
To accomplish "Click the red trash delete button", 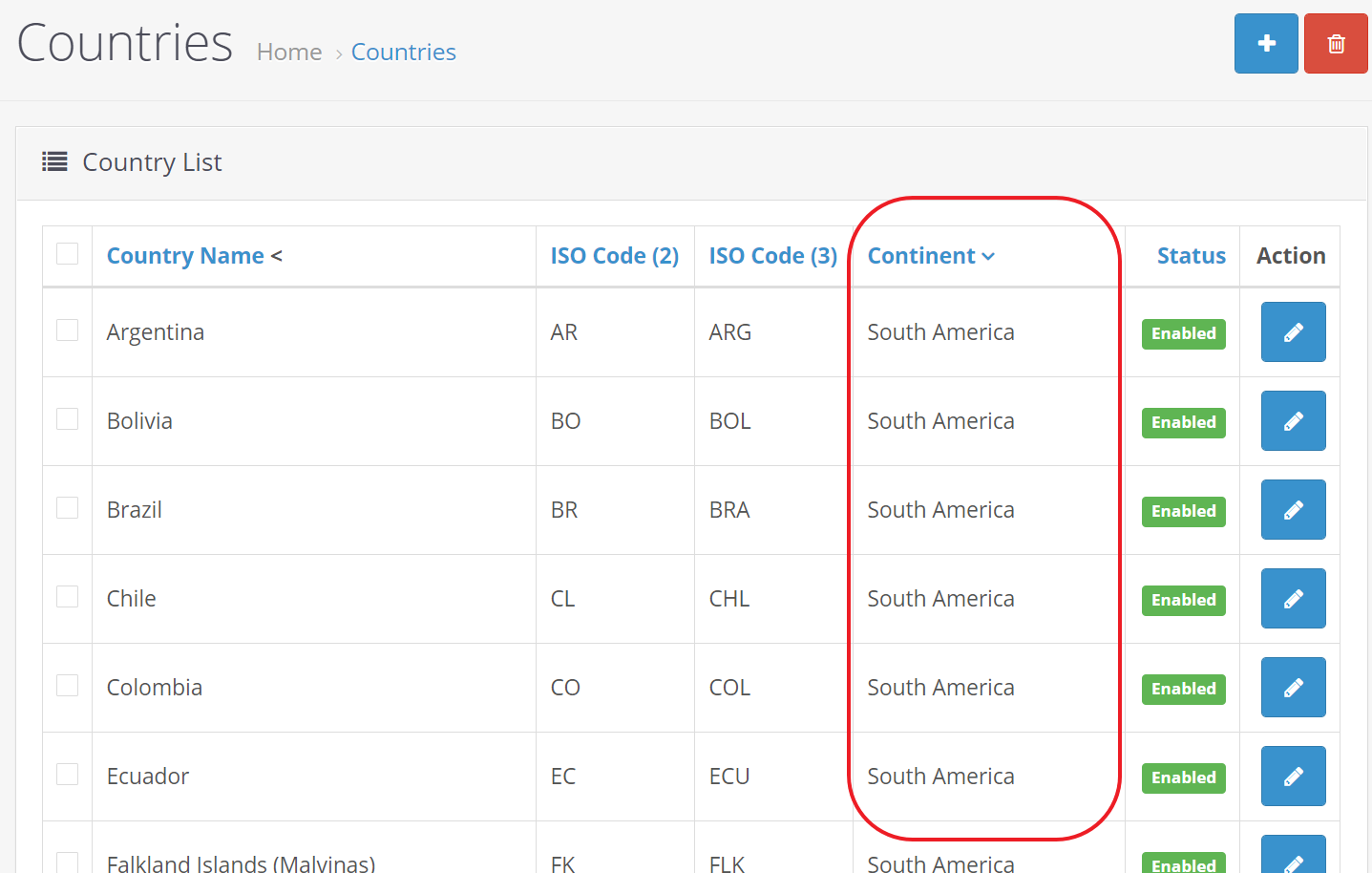I will point(1335,44).
